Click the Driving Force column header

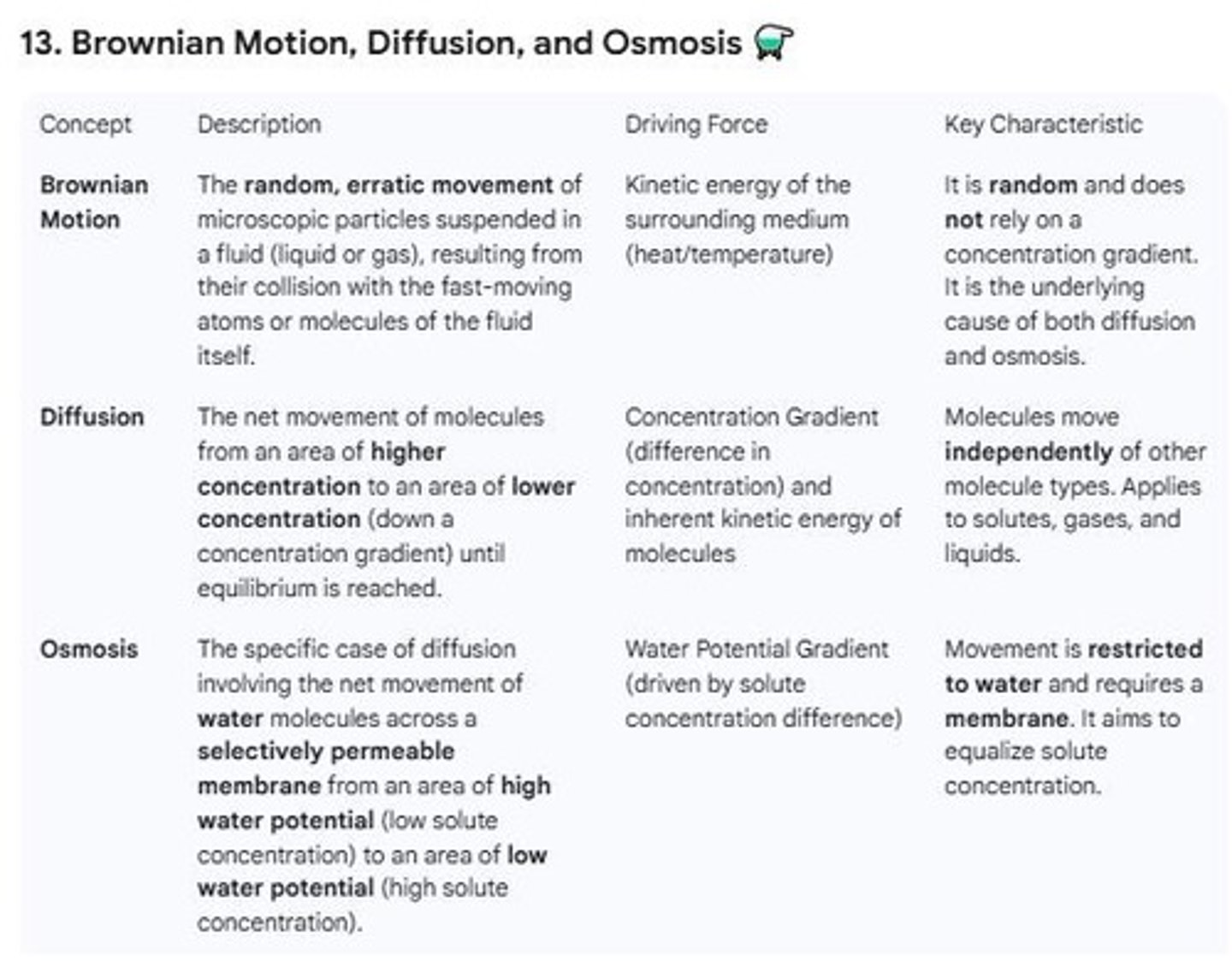696,124
